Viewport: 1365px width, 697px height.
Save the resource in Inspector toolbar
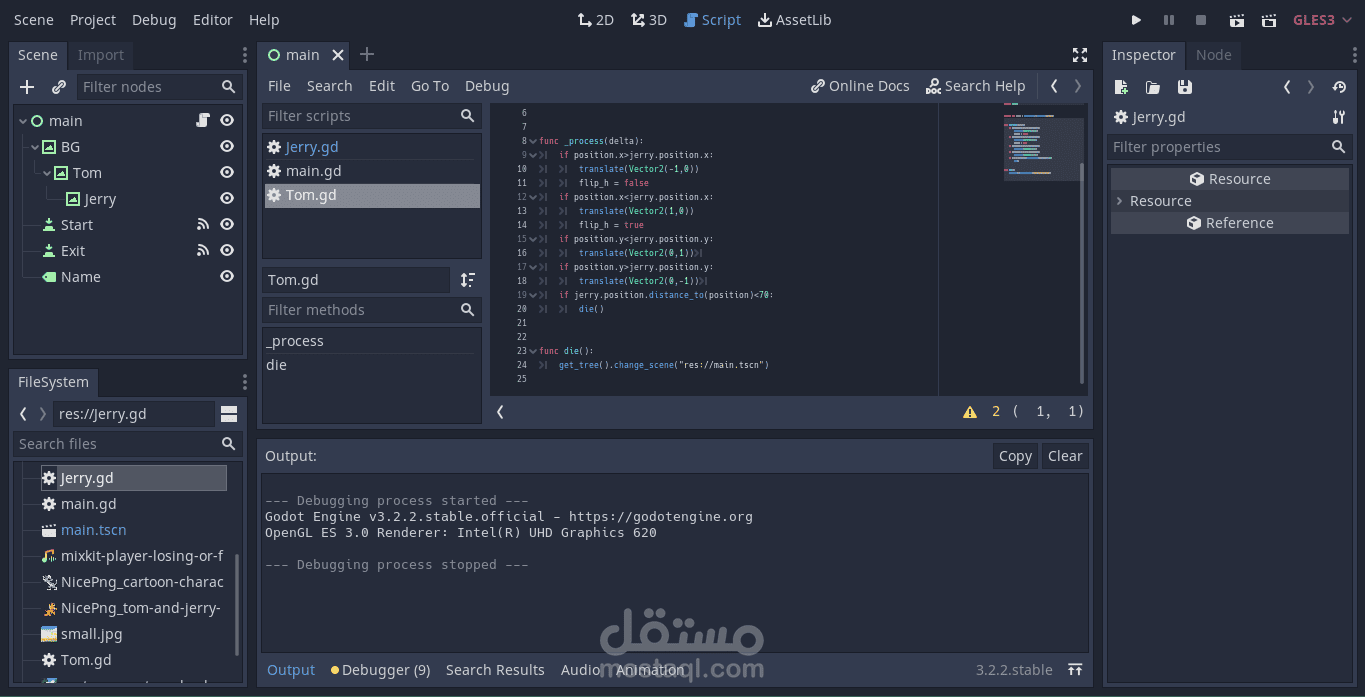(1185, 87)
